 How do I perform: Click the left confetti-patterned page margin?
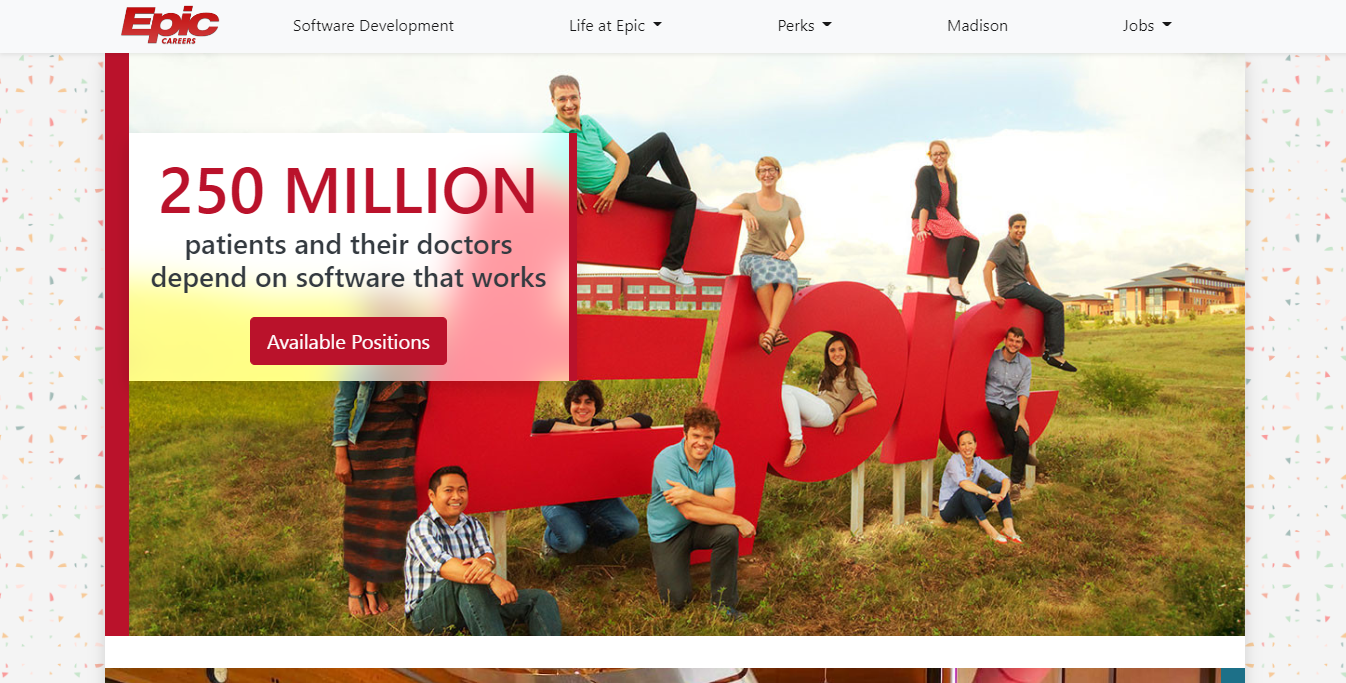coord(52,368)
